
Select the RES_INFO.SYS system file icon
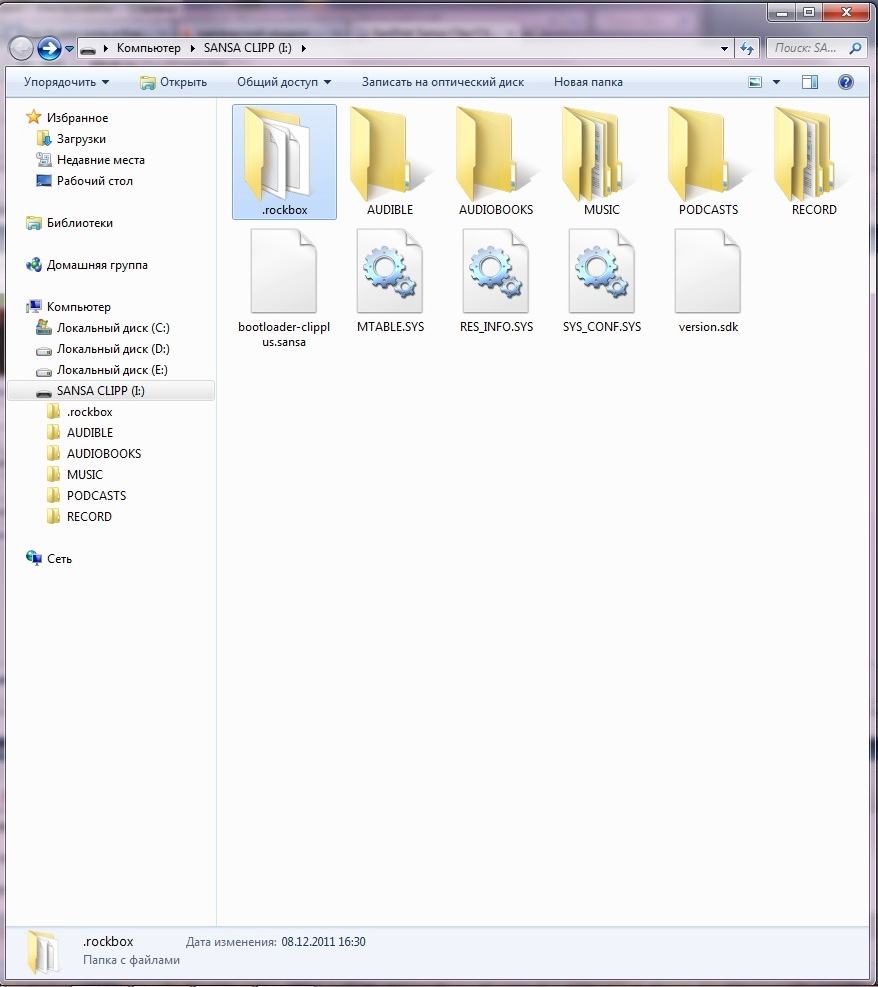click(495, 271)
